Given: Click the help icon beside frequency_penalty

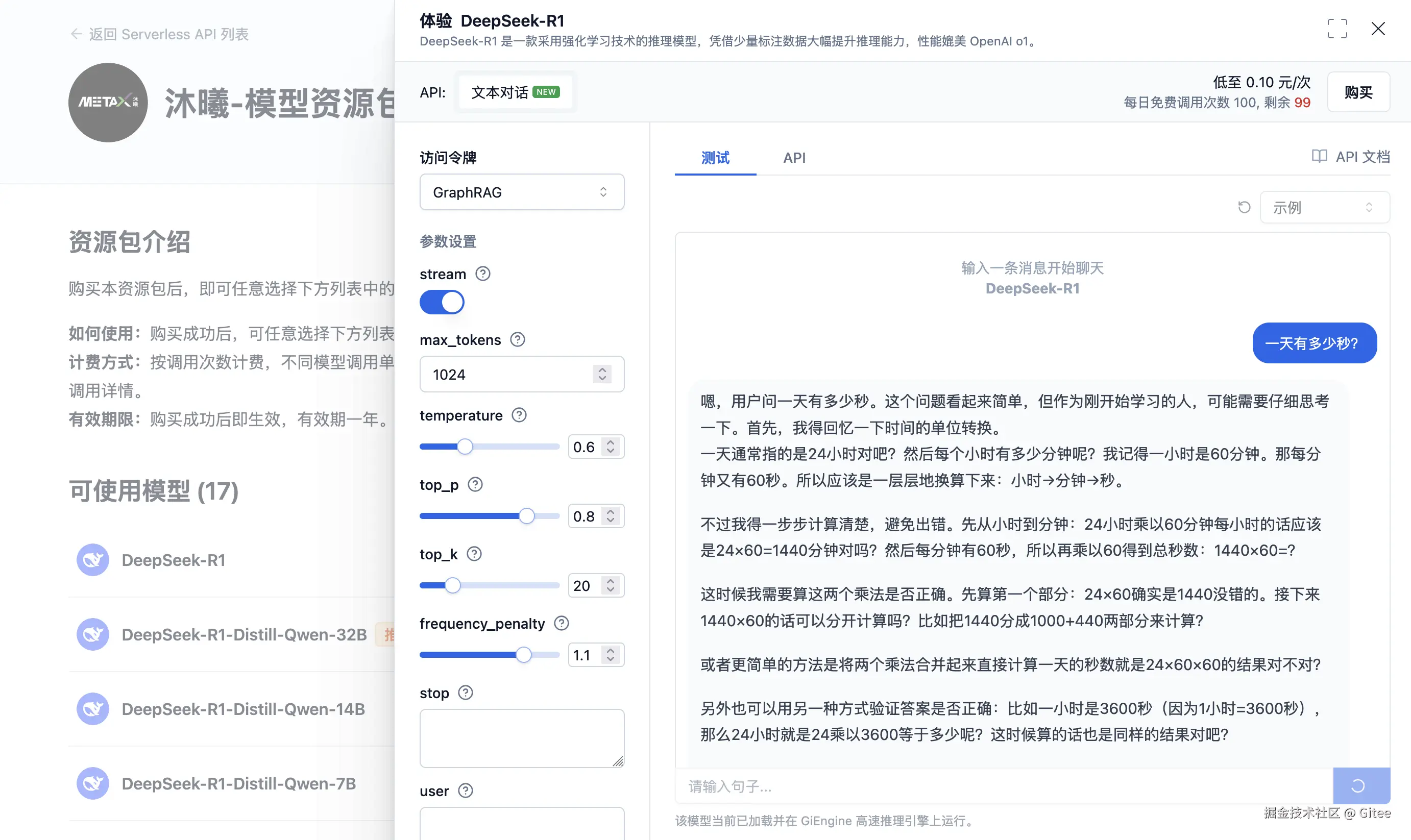Looking at the screenshot, I should click(561, 623).
